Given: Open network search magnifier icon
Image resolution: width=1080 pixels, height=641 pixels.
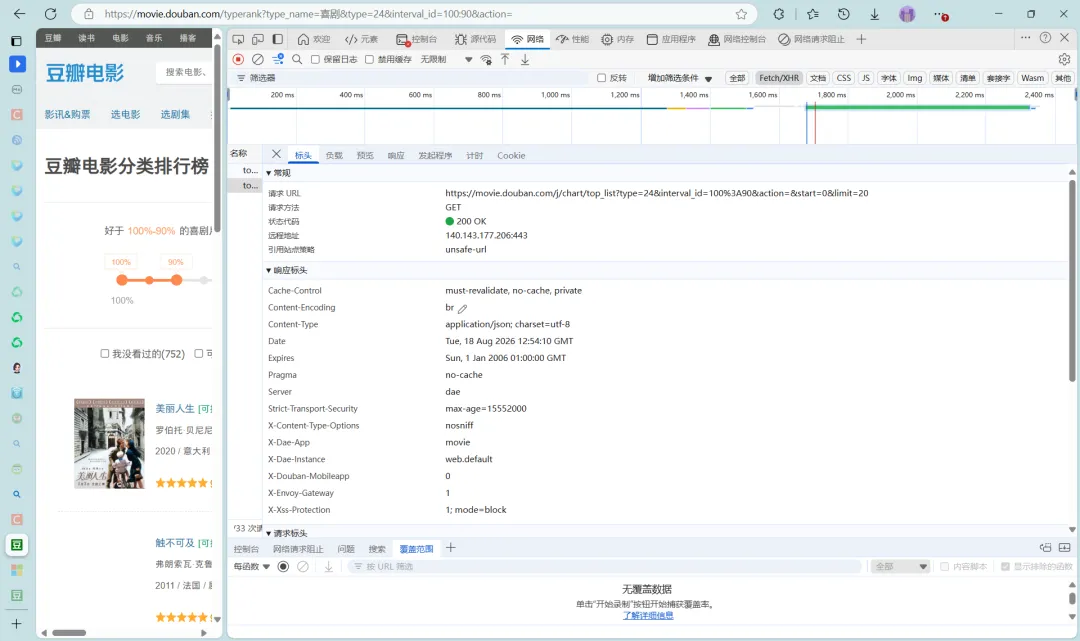Looking at the screenshot, I should [x=297, y=59].
